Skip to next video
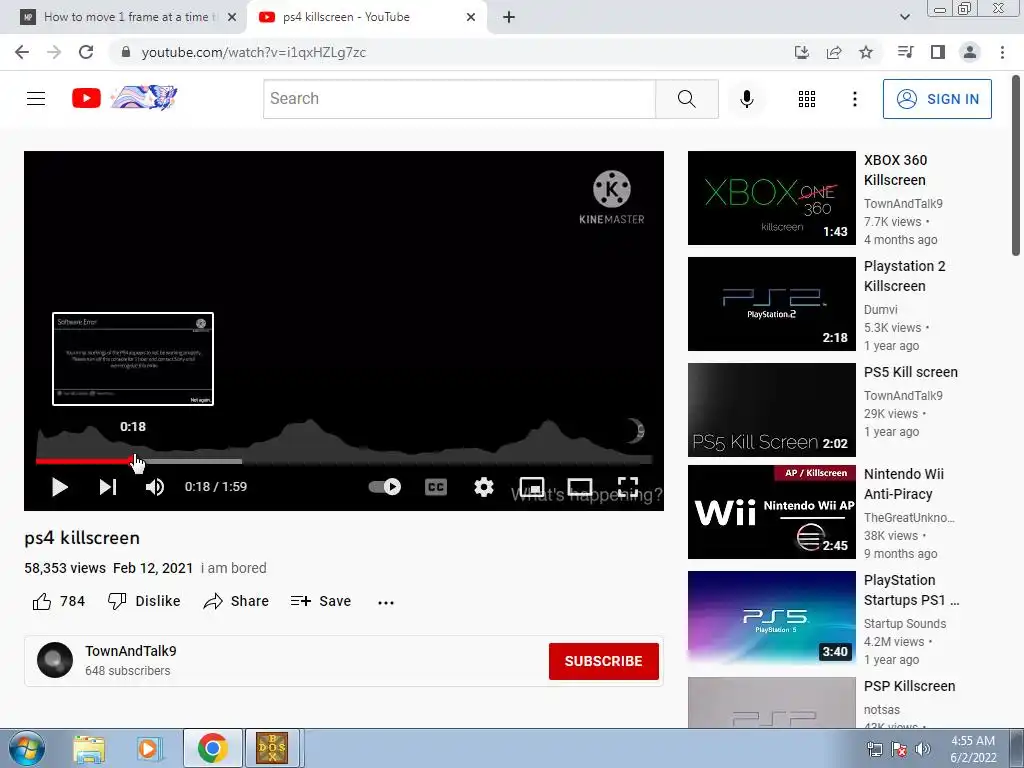Image resolution: width=1024 pixels, height=768 pixels. pos(108,487)
